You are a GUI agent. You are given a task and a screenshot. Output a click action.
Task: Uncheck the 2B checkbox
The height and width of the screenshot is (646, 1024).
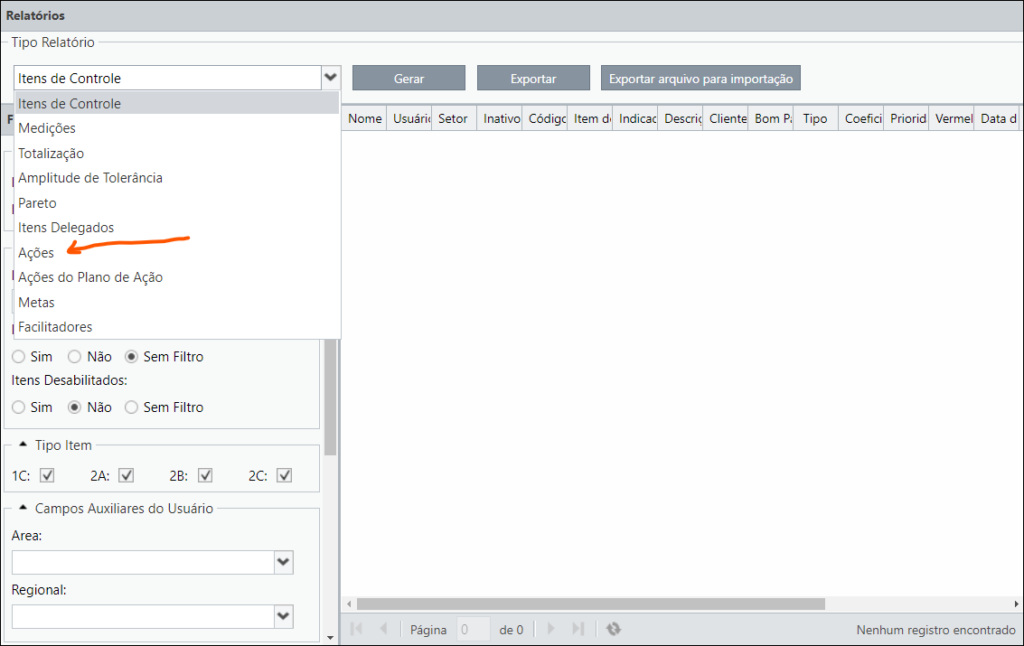click(x=205, y=475)
